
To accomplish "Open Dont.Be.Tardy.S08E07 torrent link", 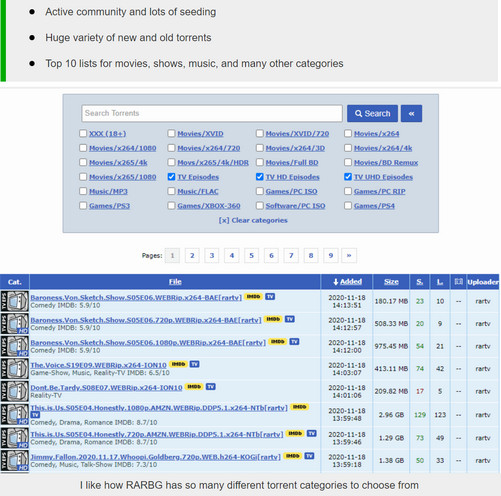I will [x=106, y=388].
